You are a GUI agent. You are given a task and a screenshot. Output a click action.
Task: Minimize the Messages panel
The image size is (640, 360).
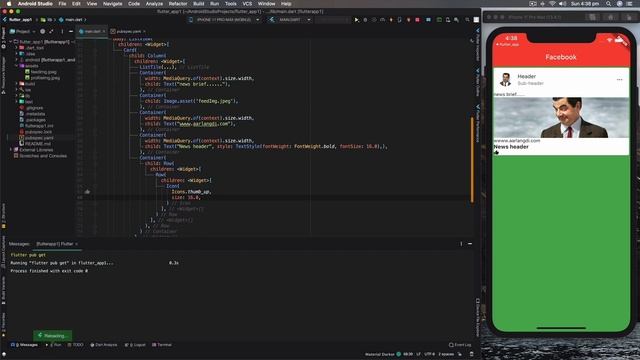470,244
